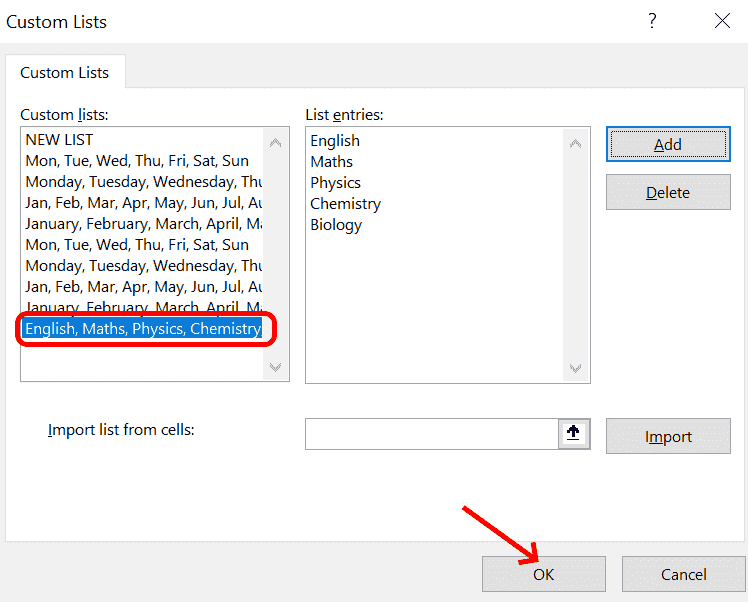Click the range selector collapse icon

coord(574,434)
